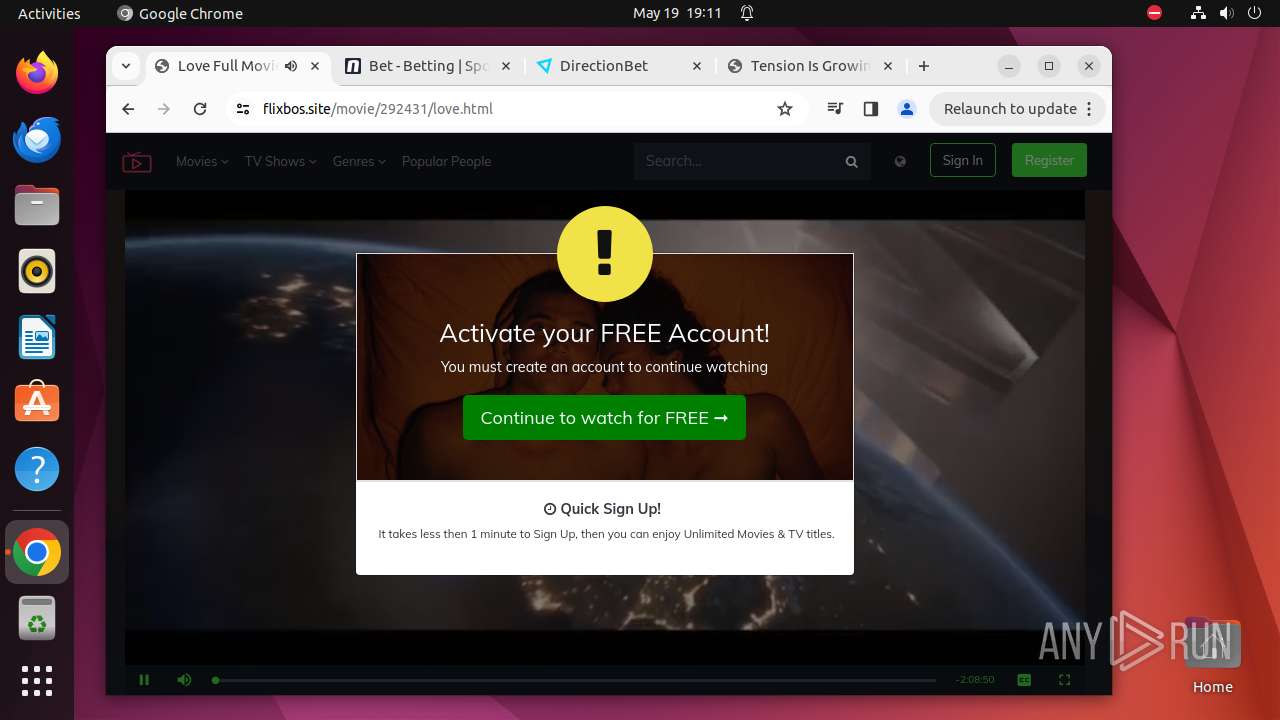Open the language globe selector
This screenshot has height=720, width=1280.
900,161
